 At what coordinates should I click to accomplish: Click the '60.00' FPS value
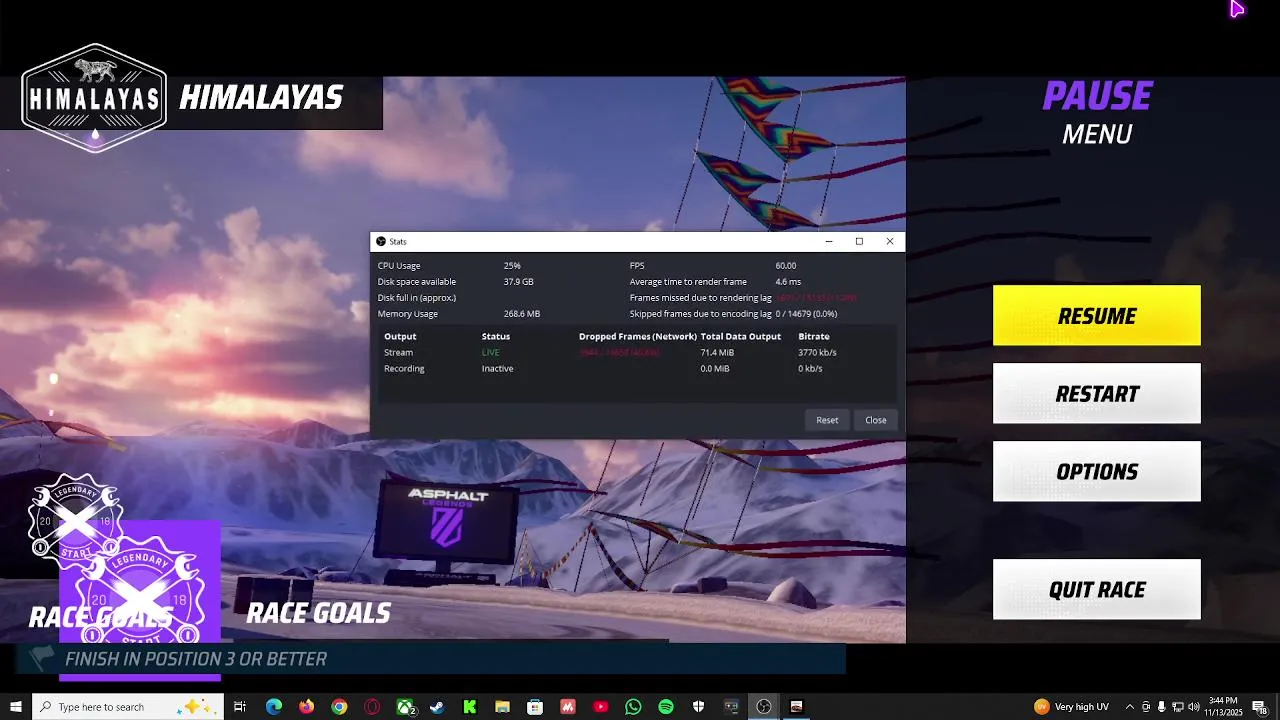coord(786,266)
